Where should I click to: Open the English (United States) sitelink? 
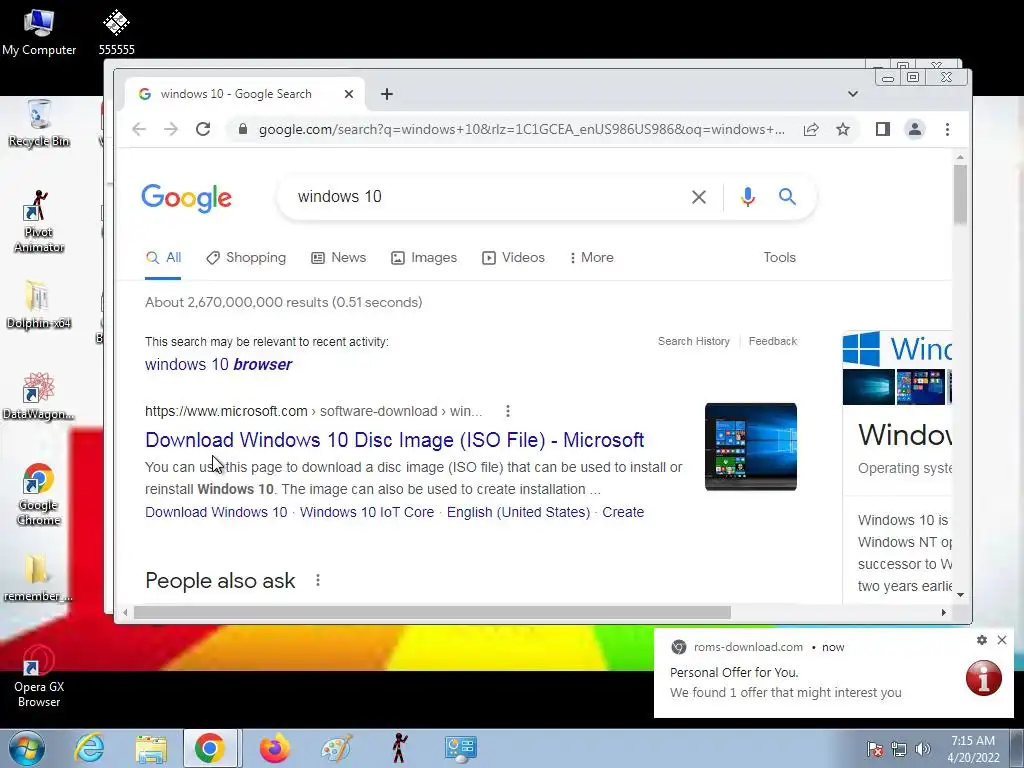click(518, 512)
